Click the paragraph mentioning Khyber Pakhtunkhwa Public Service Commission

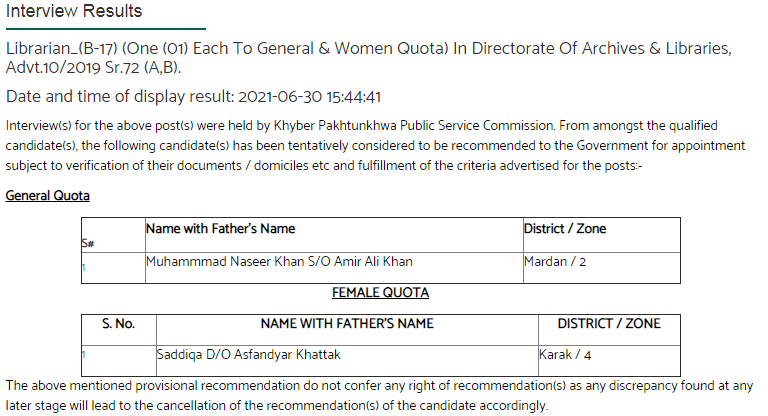point(375,146)
